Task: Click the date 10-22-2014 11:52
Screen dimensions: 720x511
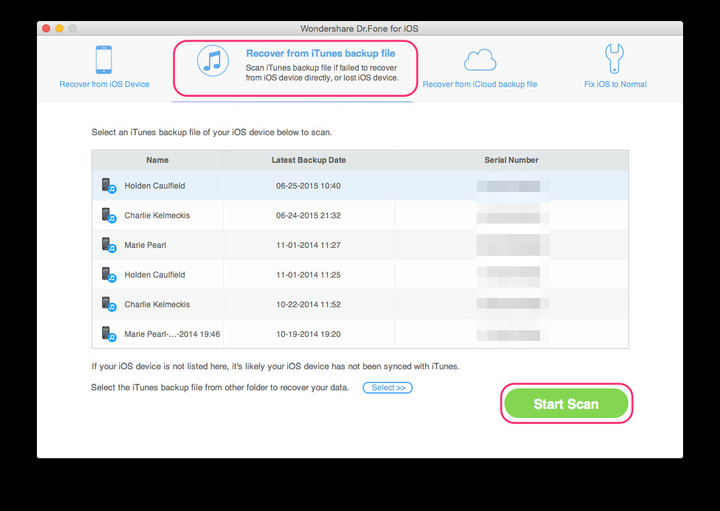Action: click(x=308, y=304)
